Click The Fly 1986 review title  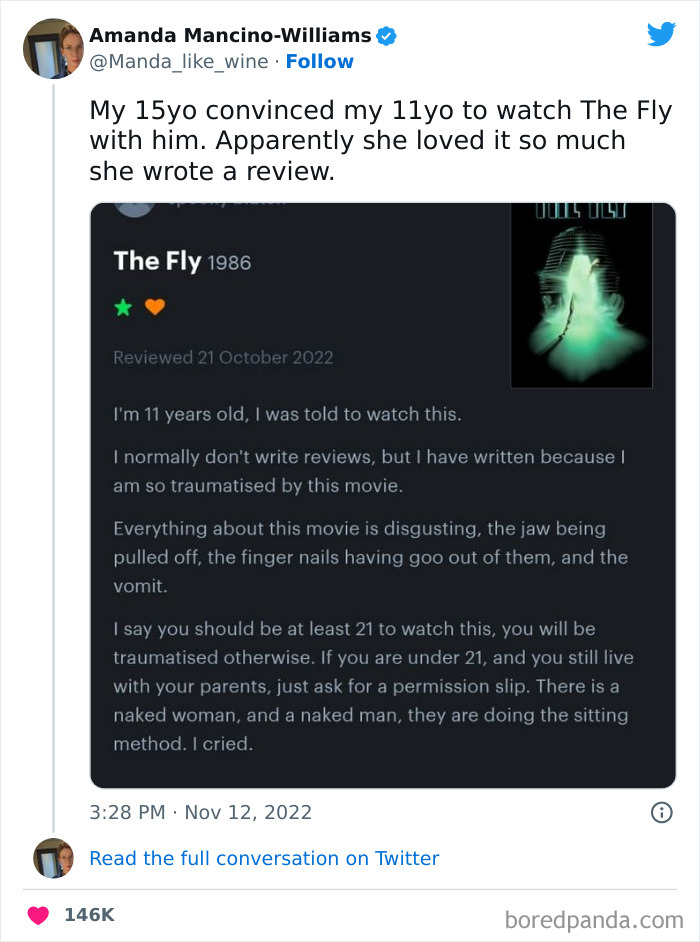click(182, 261)
